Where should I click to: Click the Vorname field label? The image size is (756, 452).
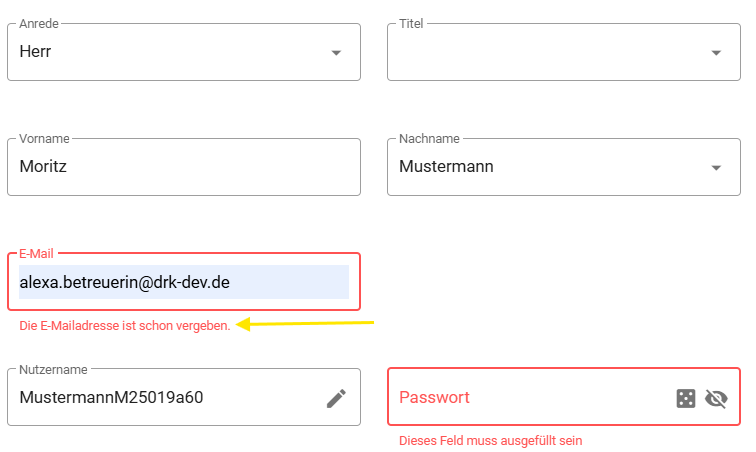coord(44,138)
